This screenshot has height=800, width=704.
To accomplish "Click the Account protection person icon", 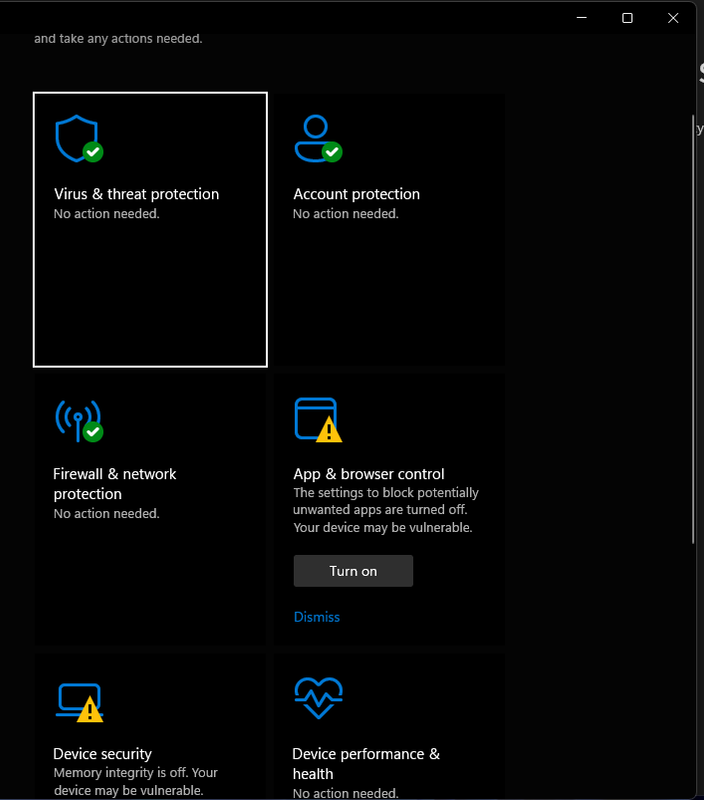I will click(318, 139).
